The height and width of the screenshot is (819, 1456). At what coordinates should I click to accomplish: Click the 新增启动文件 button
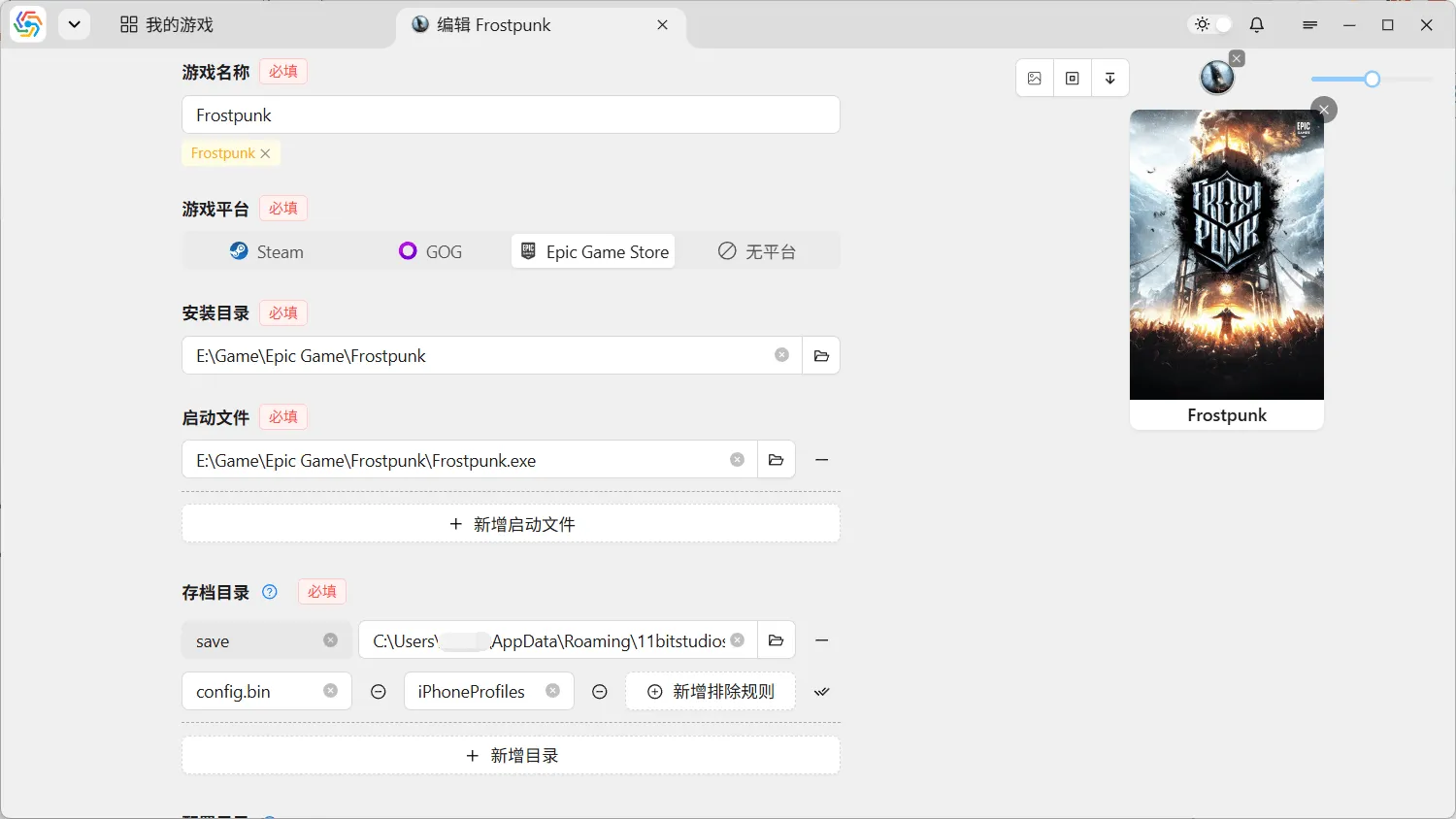tap(511, 524)
